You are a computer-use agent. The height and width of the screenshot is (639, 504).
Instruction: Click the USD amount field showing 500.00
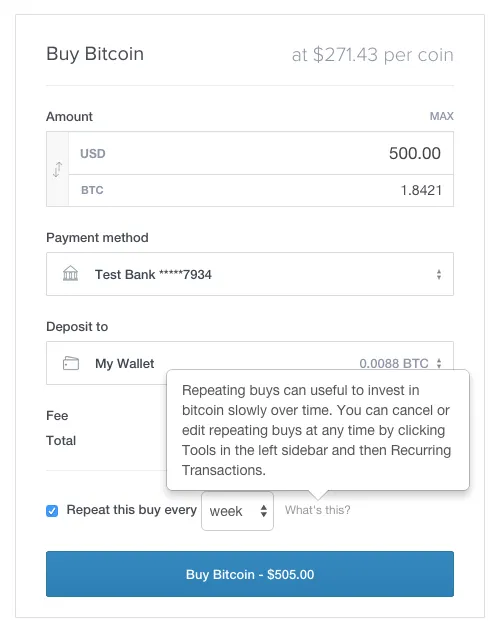coord(261,153)
